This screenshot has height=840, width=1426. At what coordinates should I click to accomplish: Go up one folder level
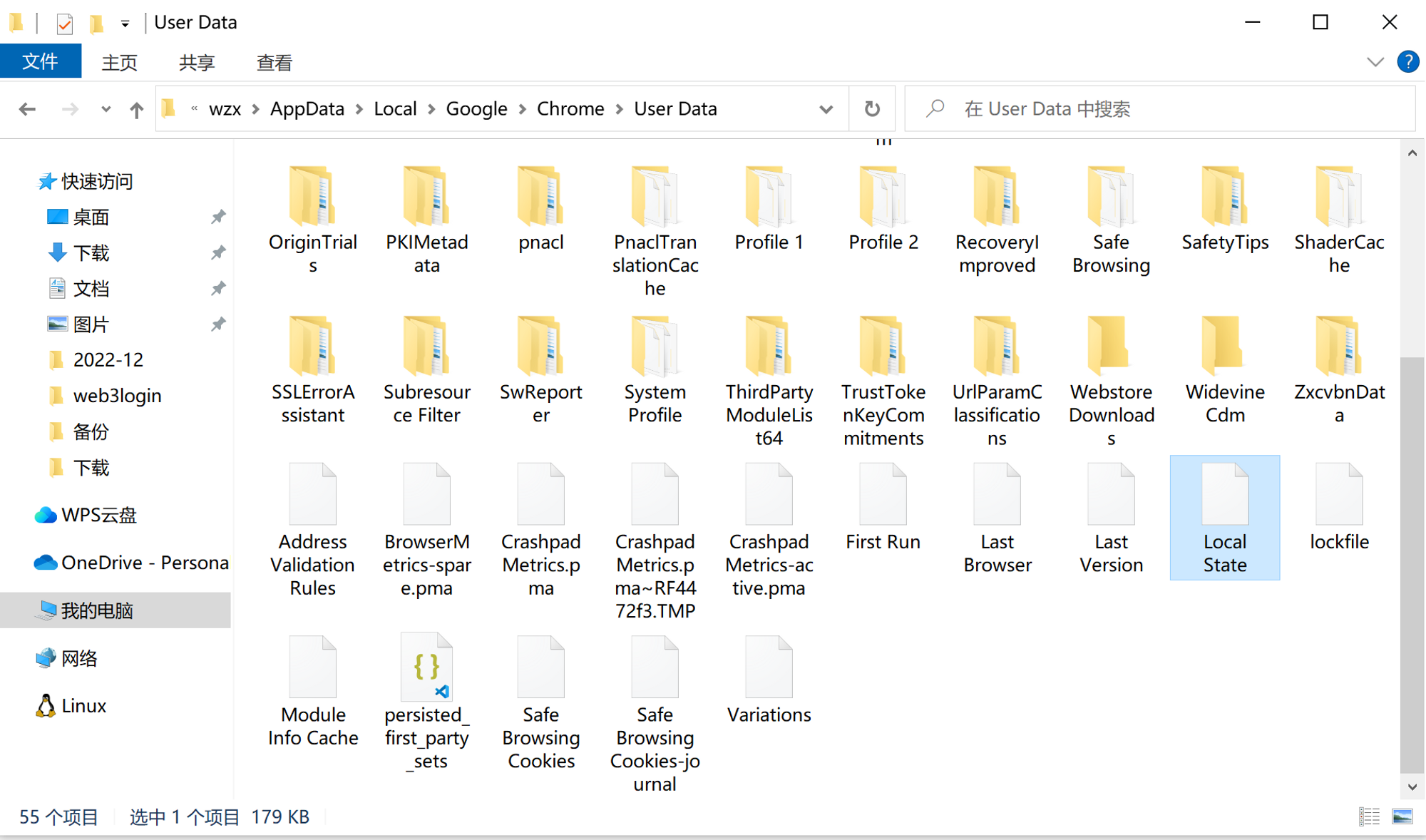136,109
